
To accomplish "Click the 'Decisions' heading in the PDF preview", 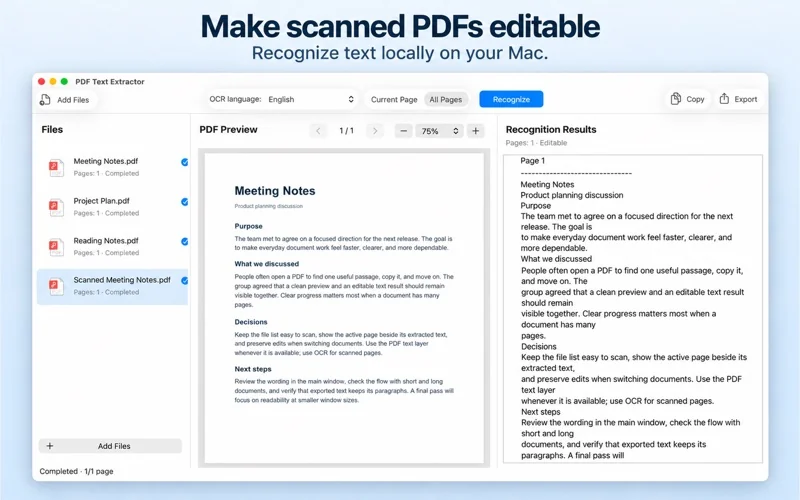I will [x=251, y=322].
